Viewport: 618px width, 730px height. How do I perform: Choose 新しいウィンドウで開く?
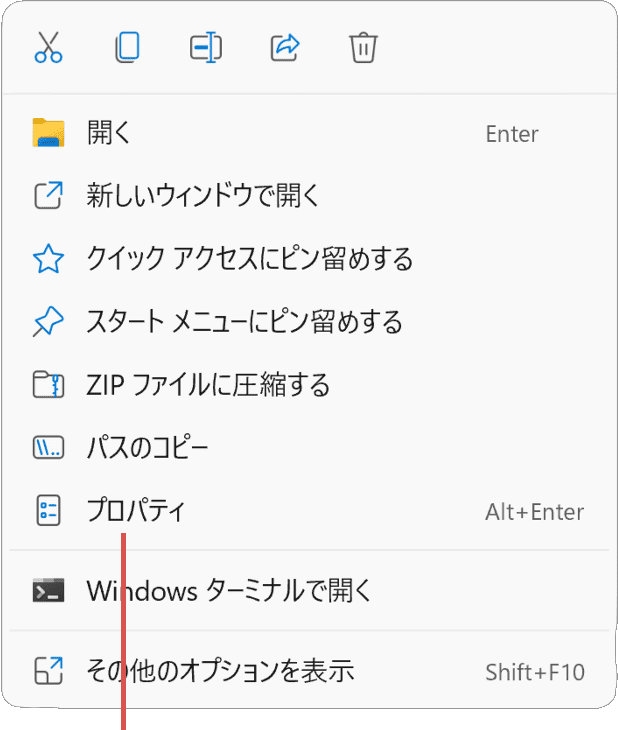point(309,196)
